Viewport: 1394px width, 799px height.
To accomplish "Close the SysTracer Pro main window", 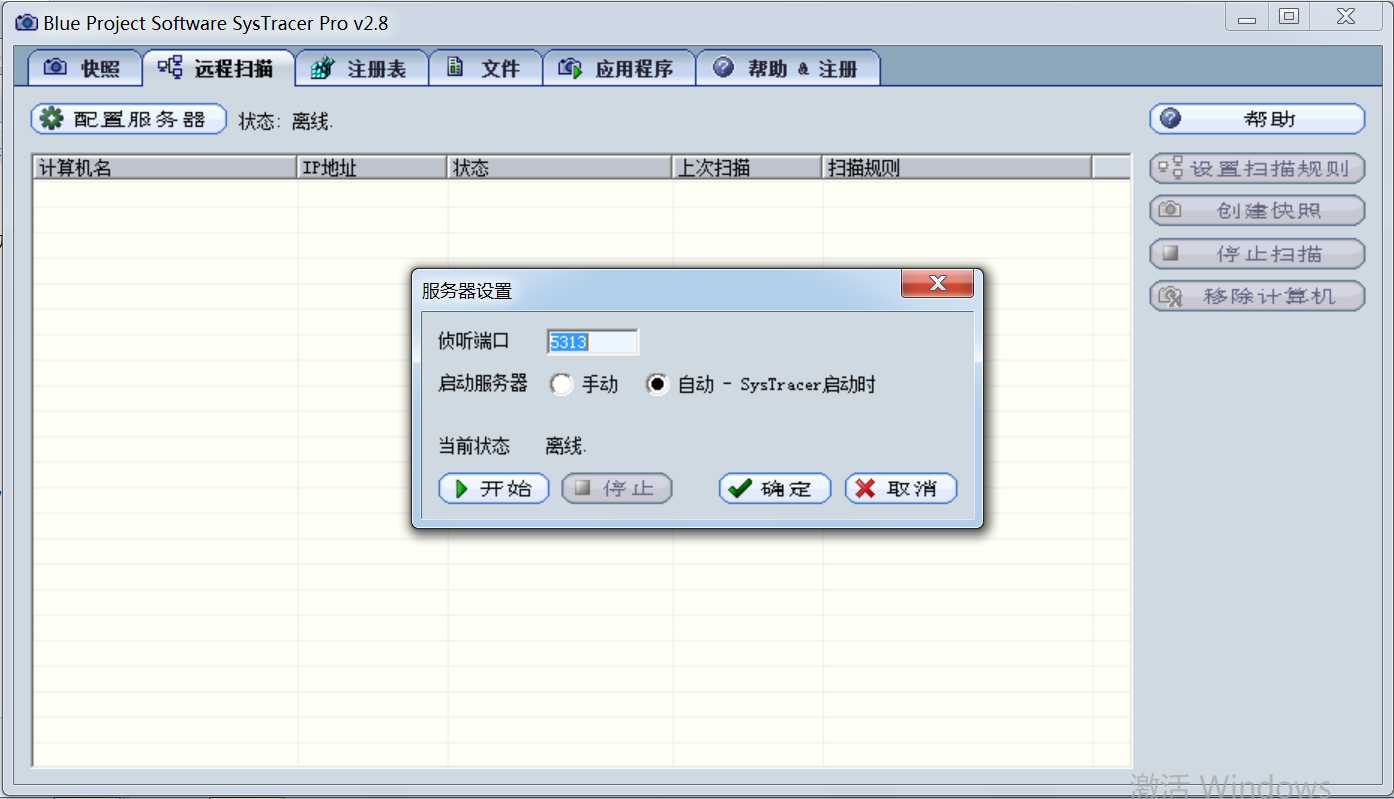I will [x=1346, y=17].
